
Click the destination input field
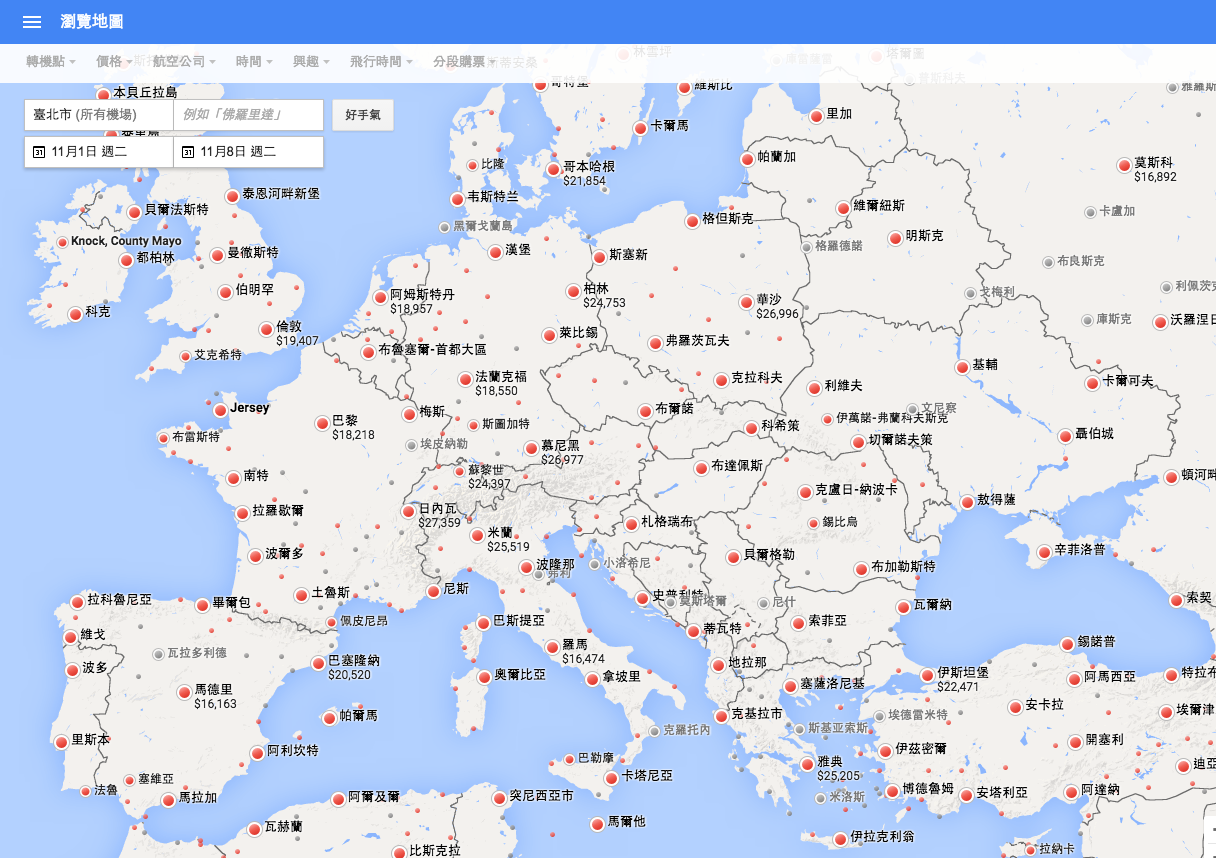pos(248,115)
